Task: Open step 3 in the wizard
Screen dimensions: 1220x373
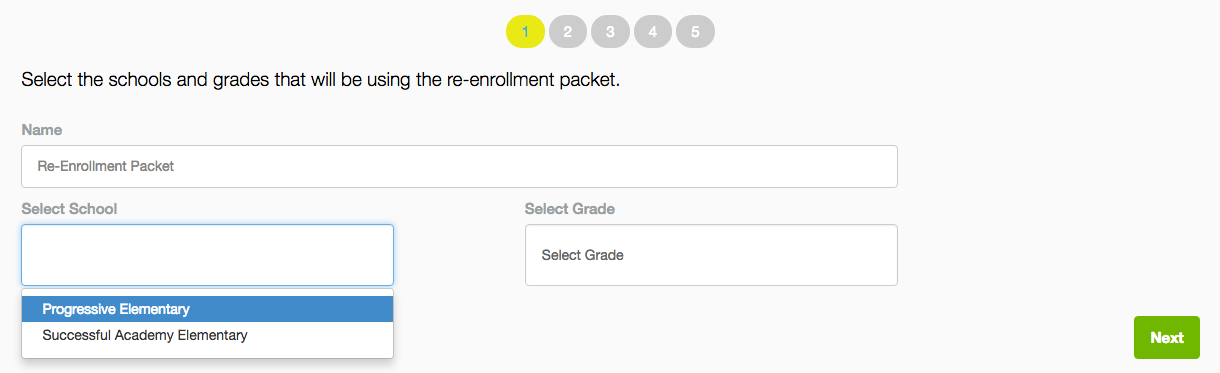Action: tap(610, 31)
